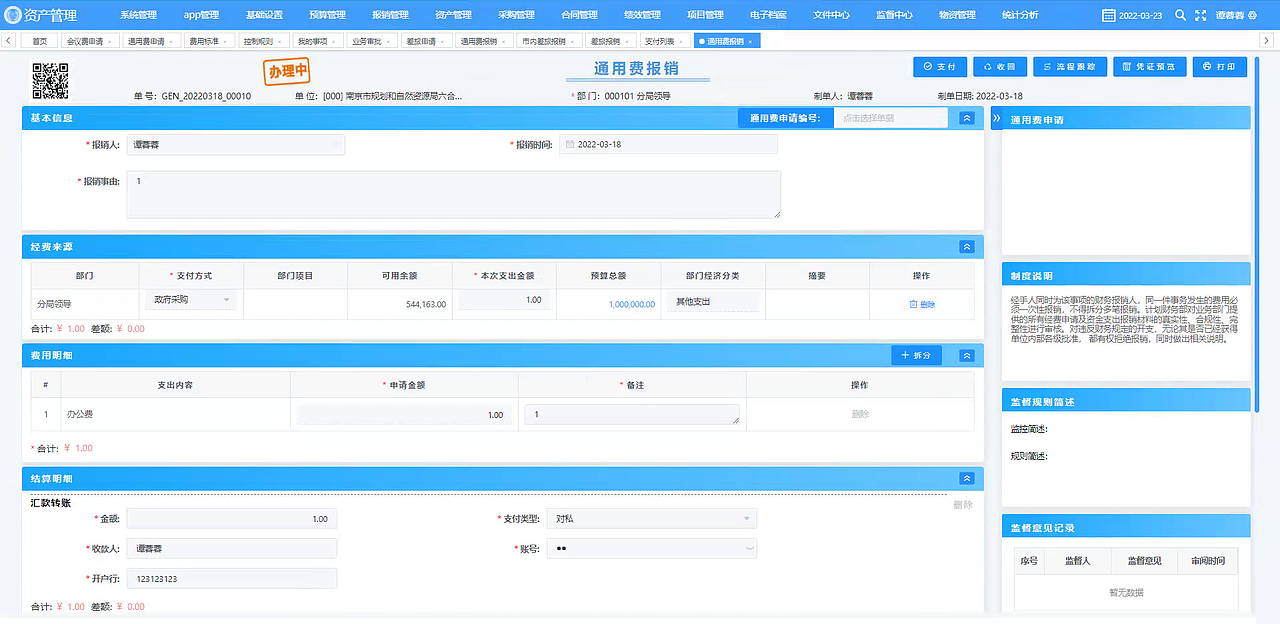This screenshot has height=624, width=1280.
Task: Click the 资产管理 logo icon
Action: click(x=12, y=15)
